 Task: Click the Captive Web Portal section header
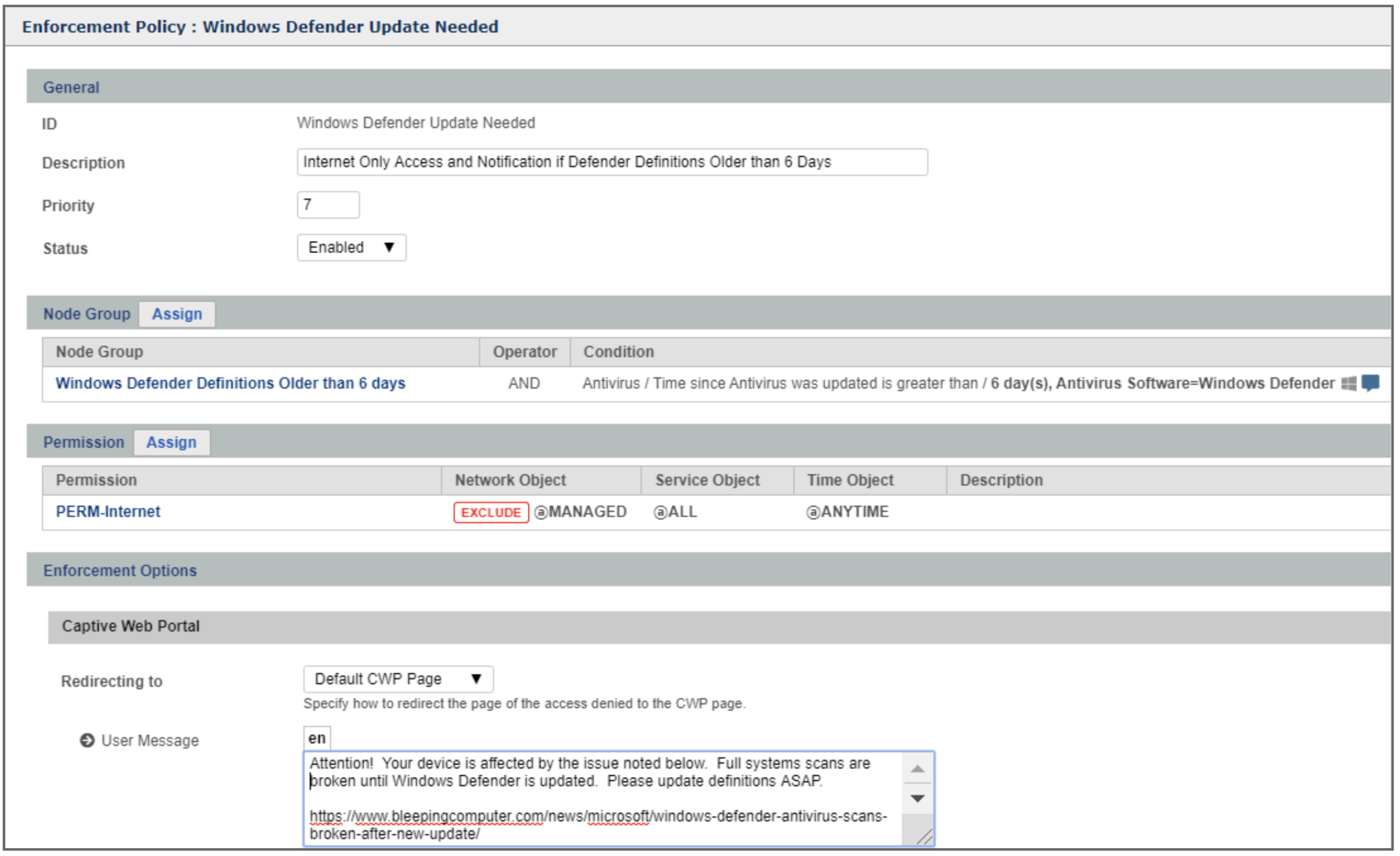[x=131, y=626]
